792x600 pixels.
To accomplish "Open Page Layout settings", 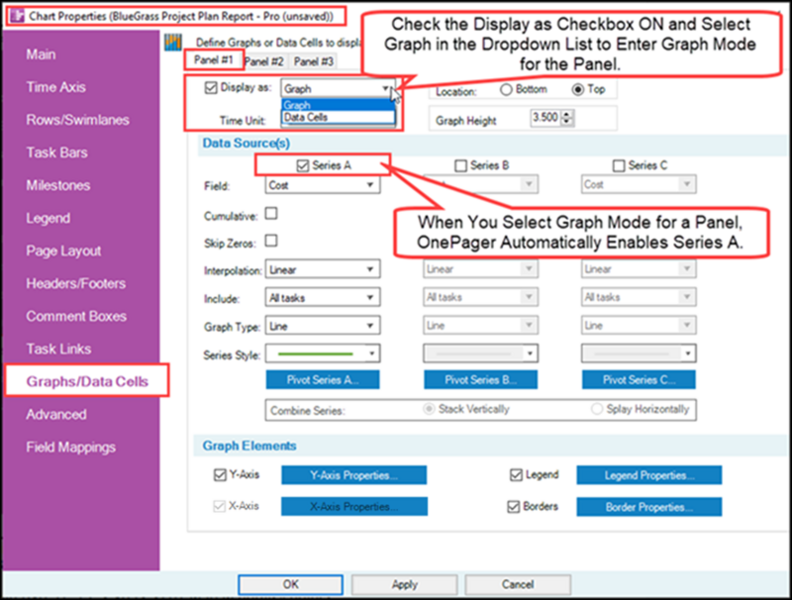I will point(64,251).
